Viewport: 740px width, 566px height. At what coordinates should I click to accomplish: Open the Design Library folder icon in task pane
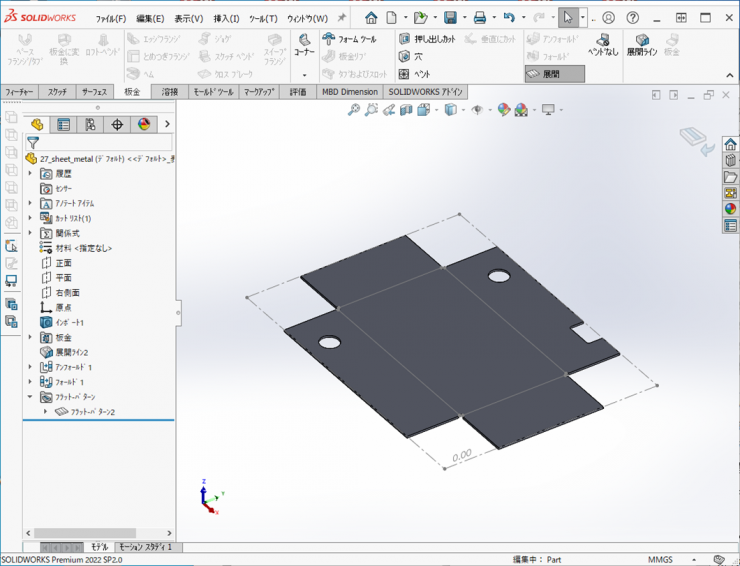(730, 159)
